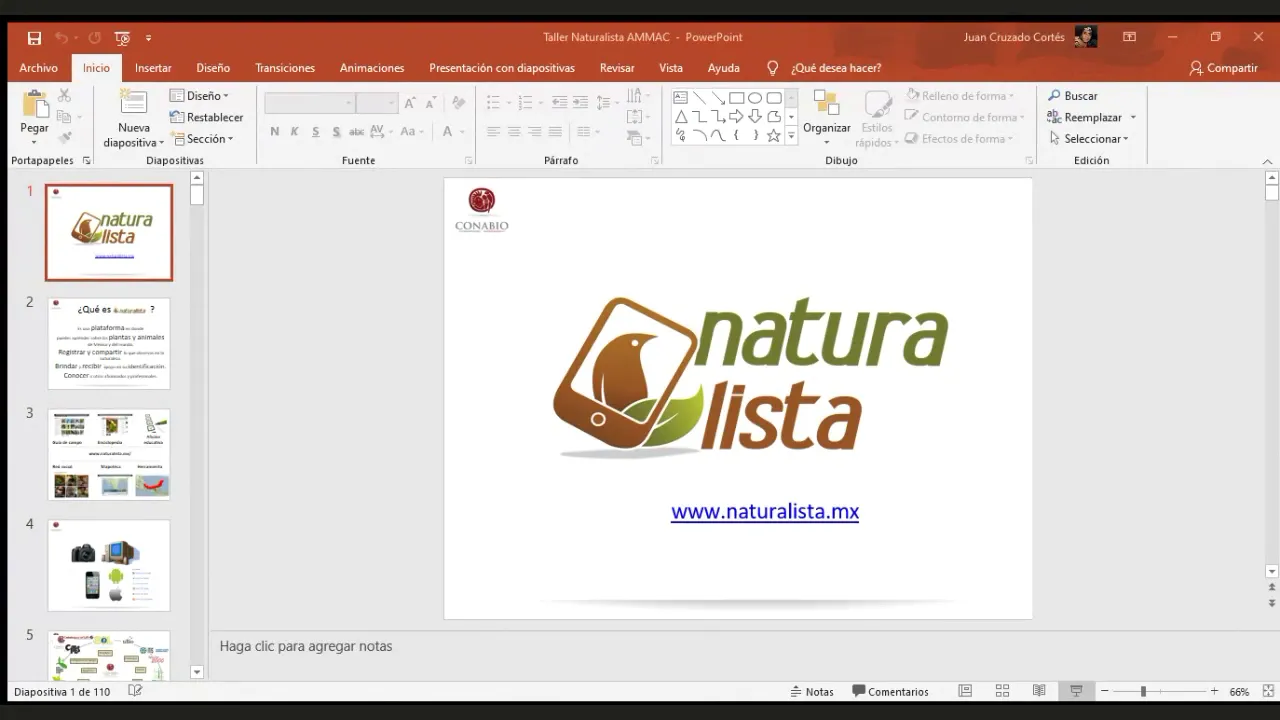Choose the five-point star shape
This screenshot has width=1280, height=720.
coord(774,135)
